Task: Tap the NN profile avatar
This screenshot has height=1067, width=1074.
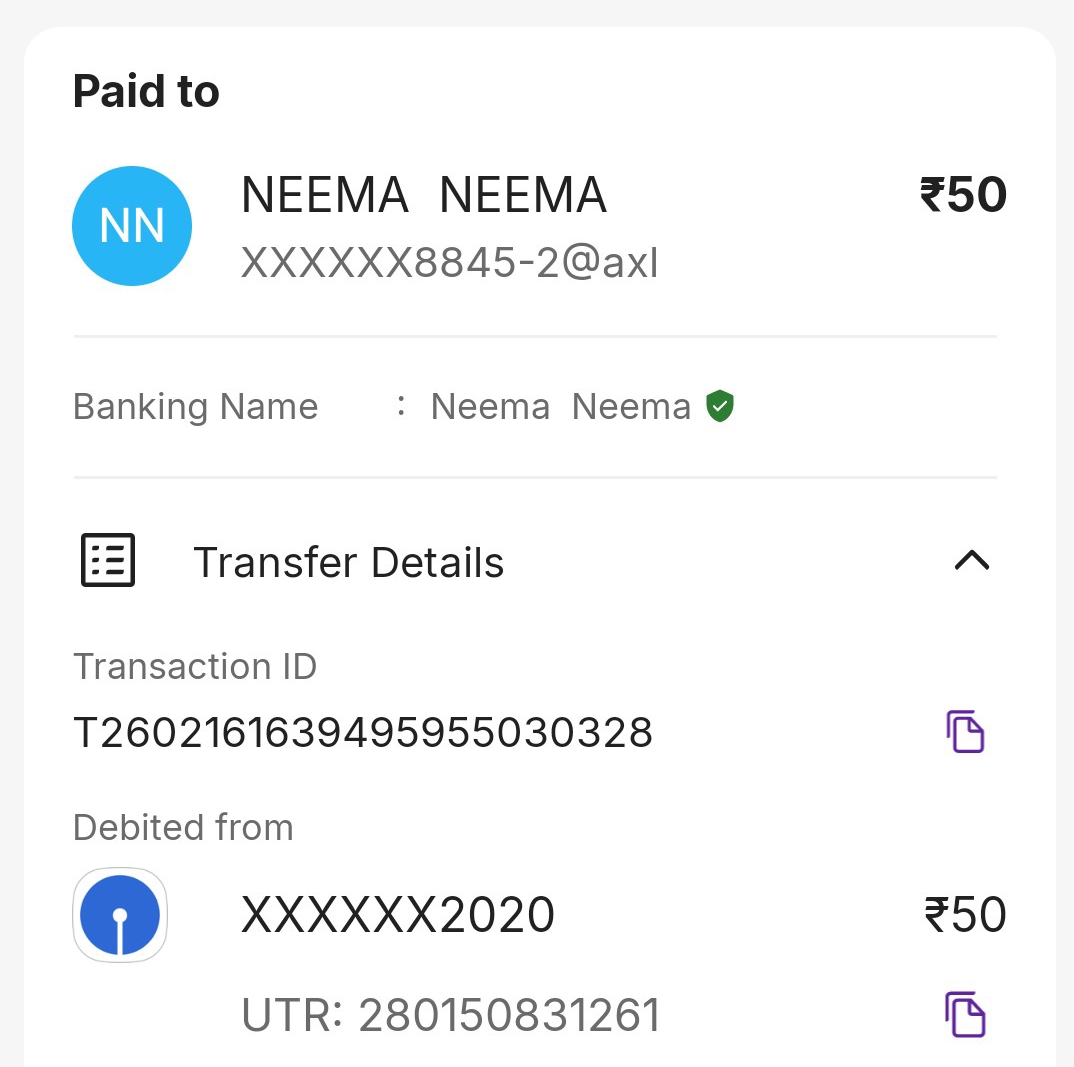Action: (x=132, y=227)
